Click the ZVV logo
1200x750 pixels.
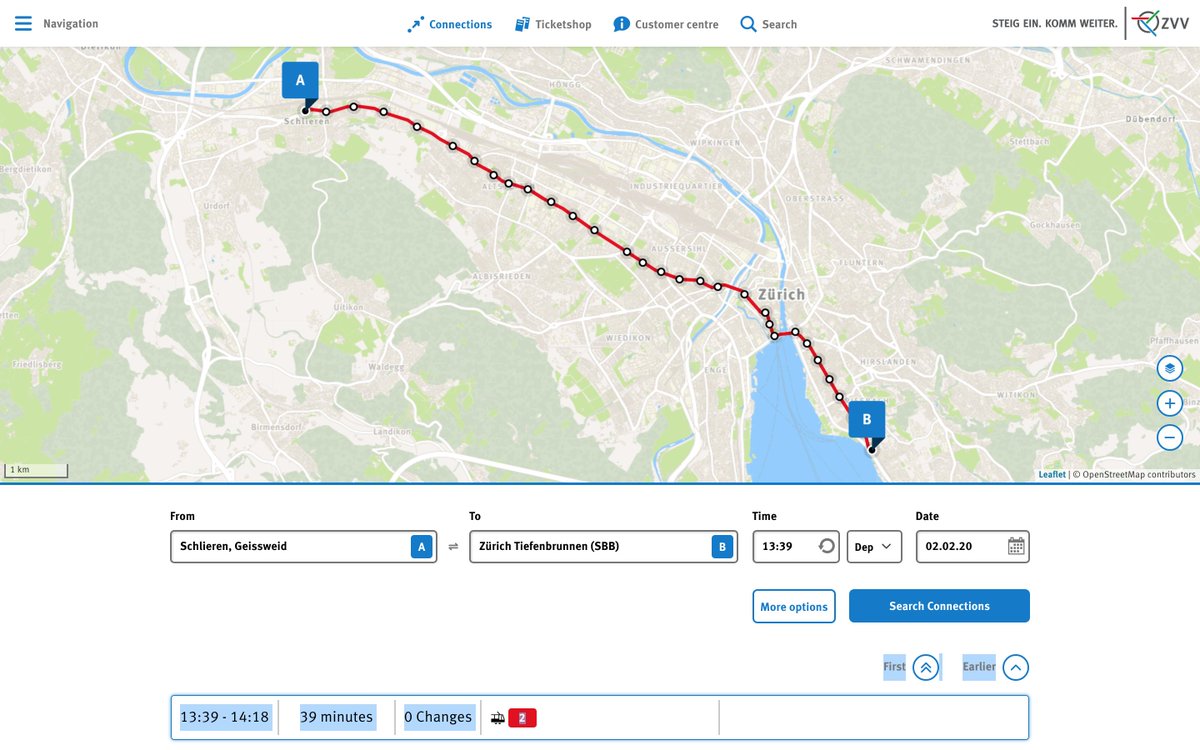tap(1159, 23)
